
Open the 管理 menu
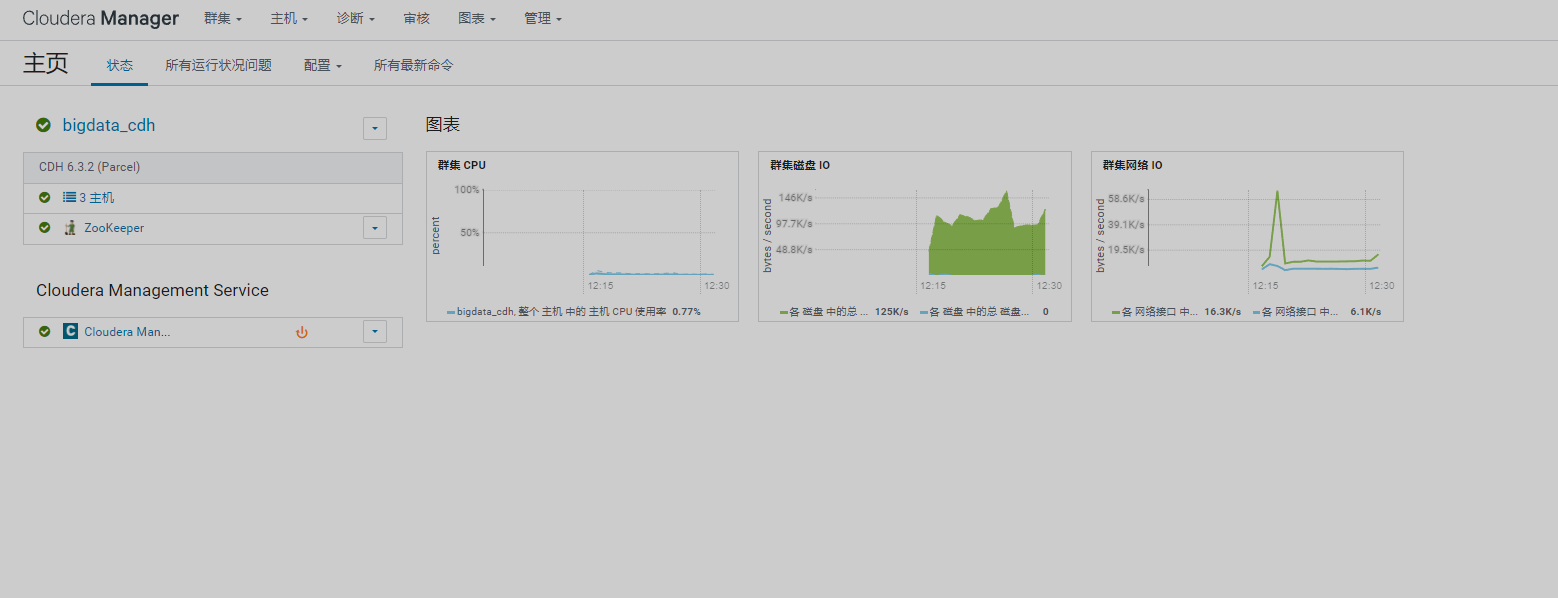pos(543,19)
